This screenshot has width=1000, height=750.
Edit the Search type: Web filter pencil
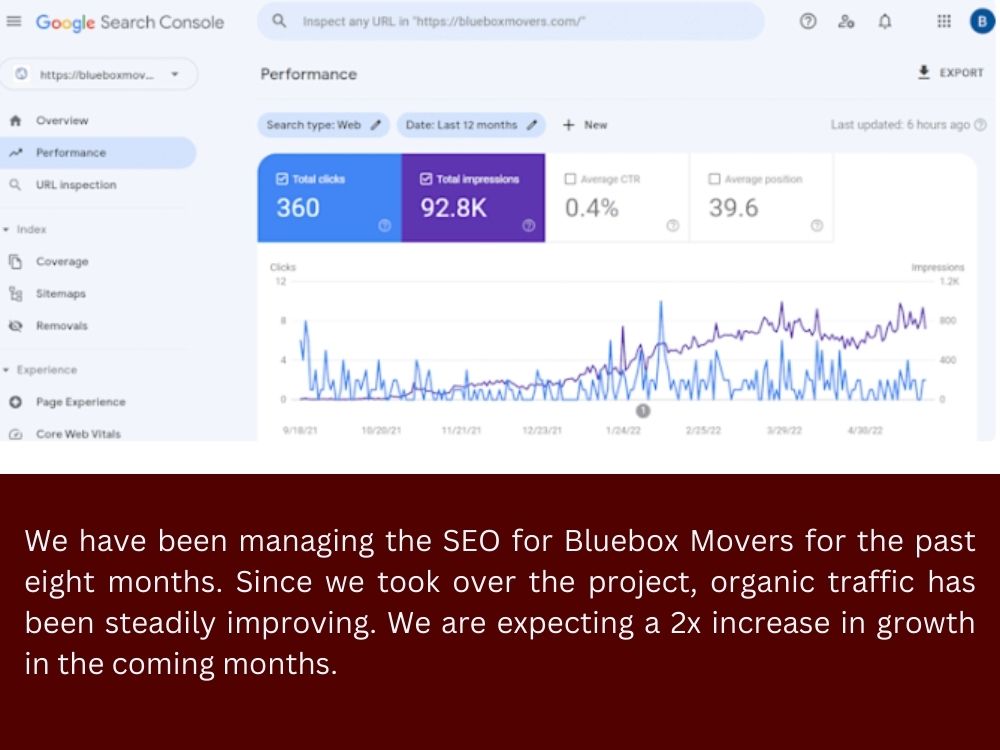click(376, 125)
